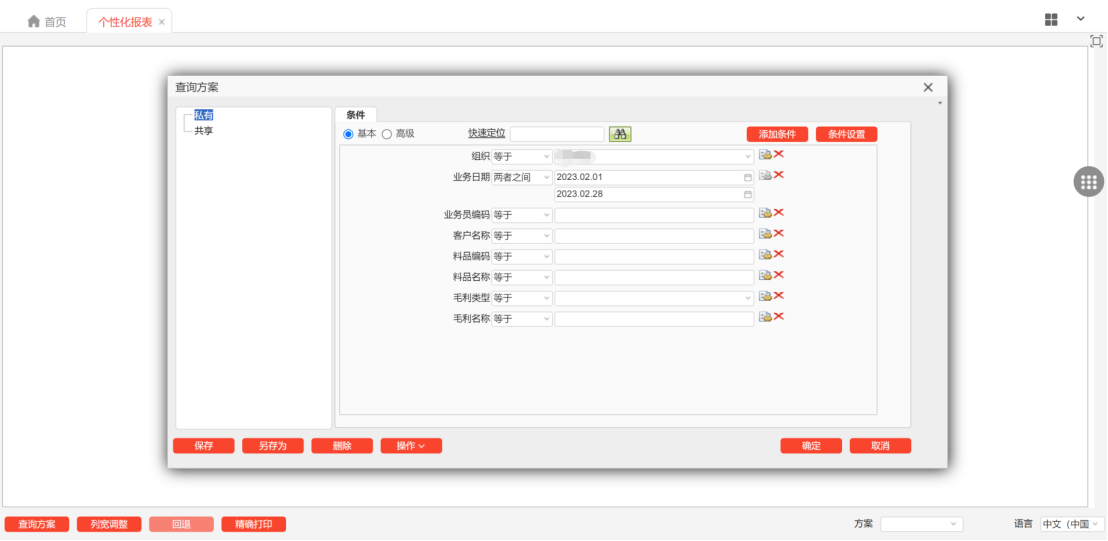Open calendar picker for 2023.02.01 date
The image size is (1108, 541).
748,177
